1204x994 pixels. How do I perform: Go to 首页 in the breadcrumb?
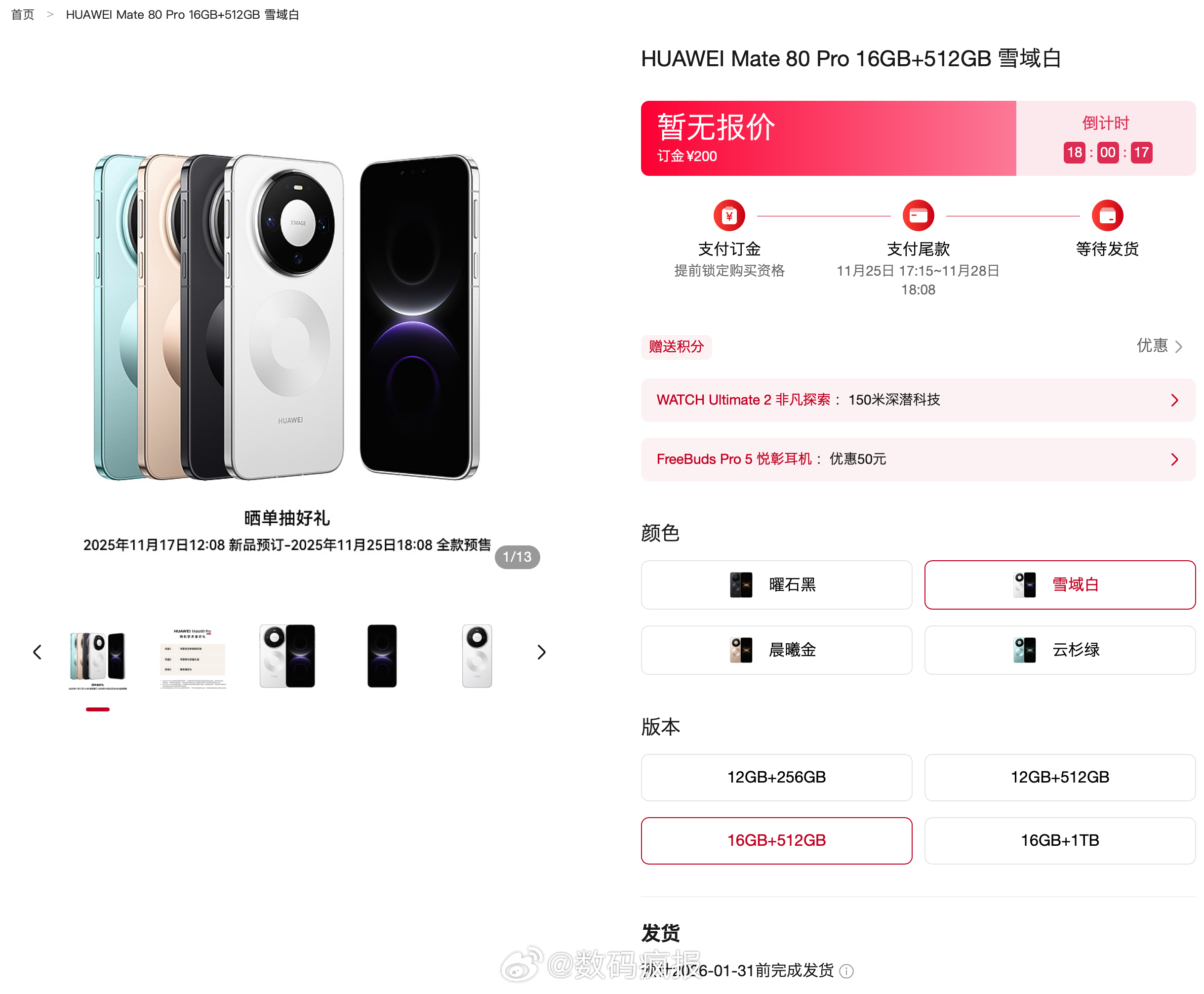(23, 14)
